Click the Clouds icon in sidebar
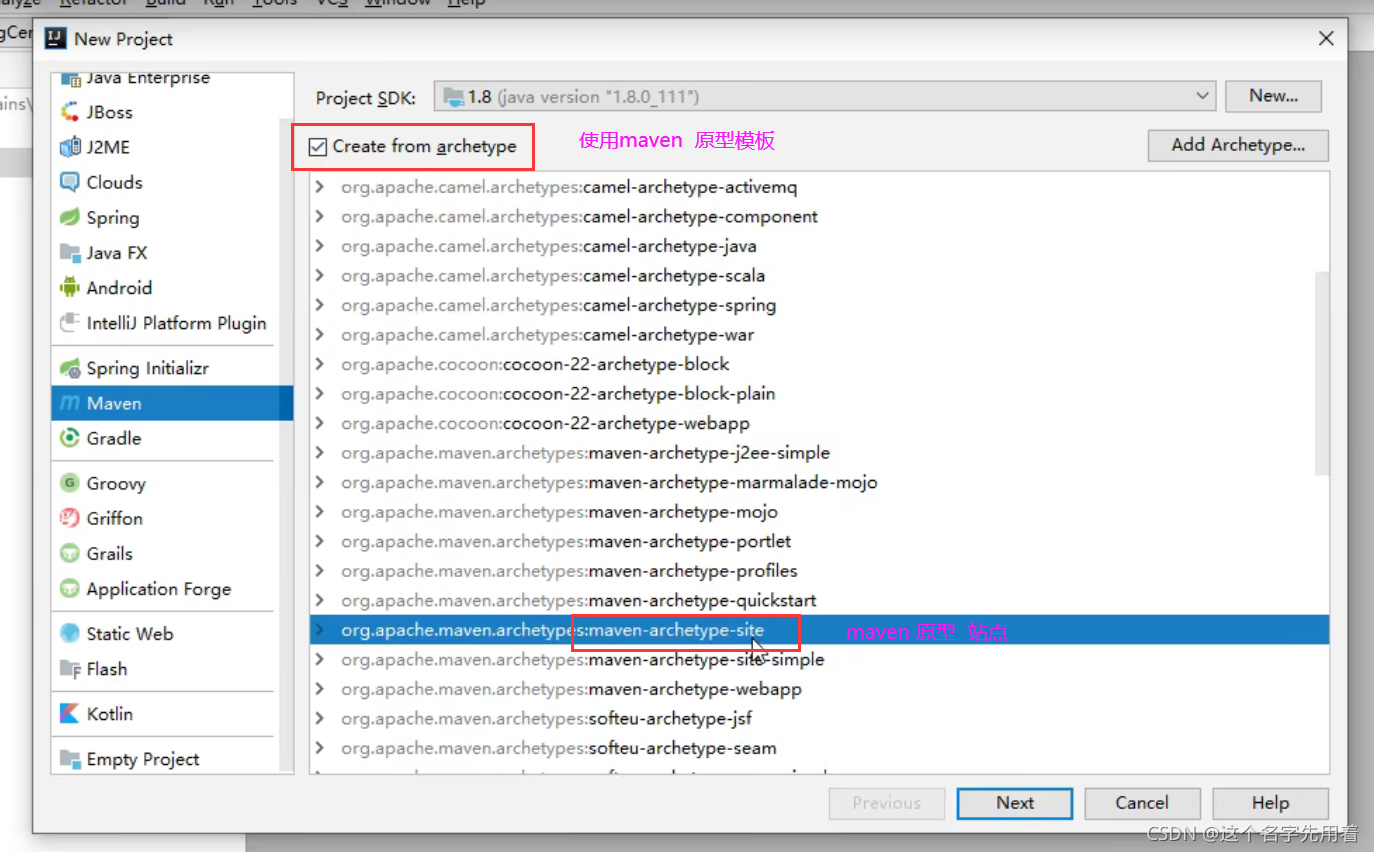 69,182
